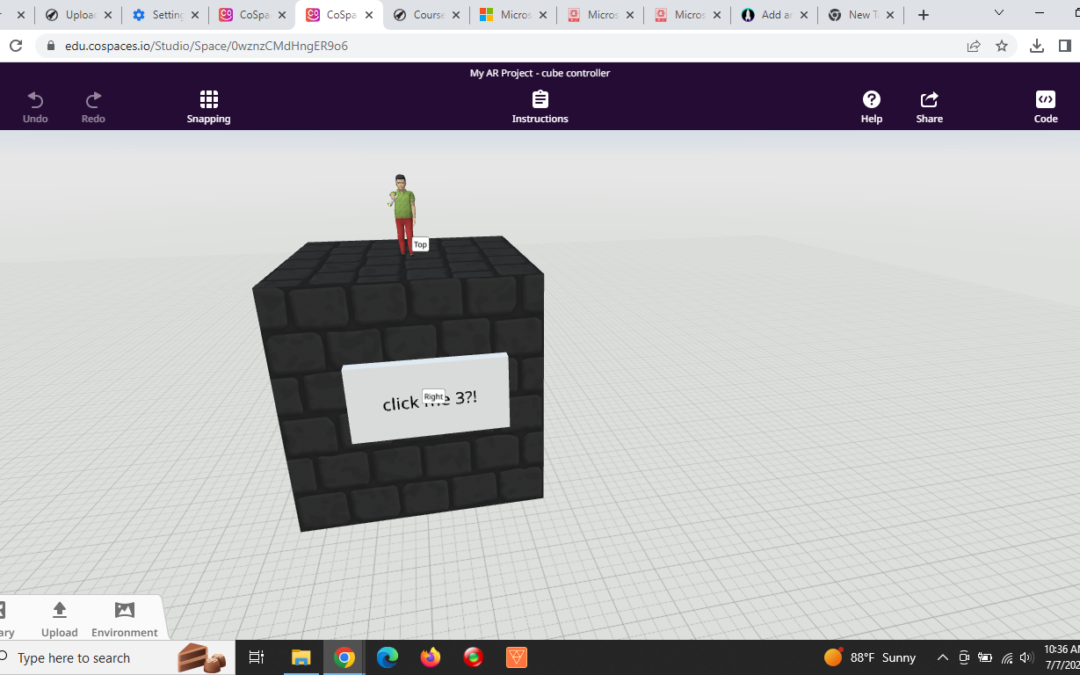Toggle the Snapping grid option
The image size is (1080, 675).
[209, 107]
